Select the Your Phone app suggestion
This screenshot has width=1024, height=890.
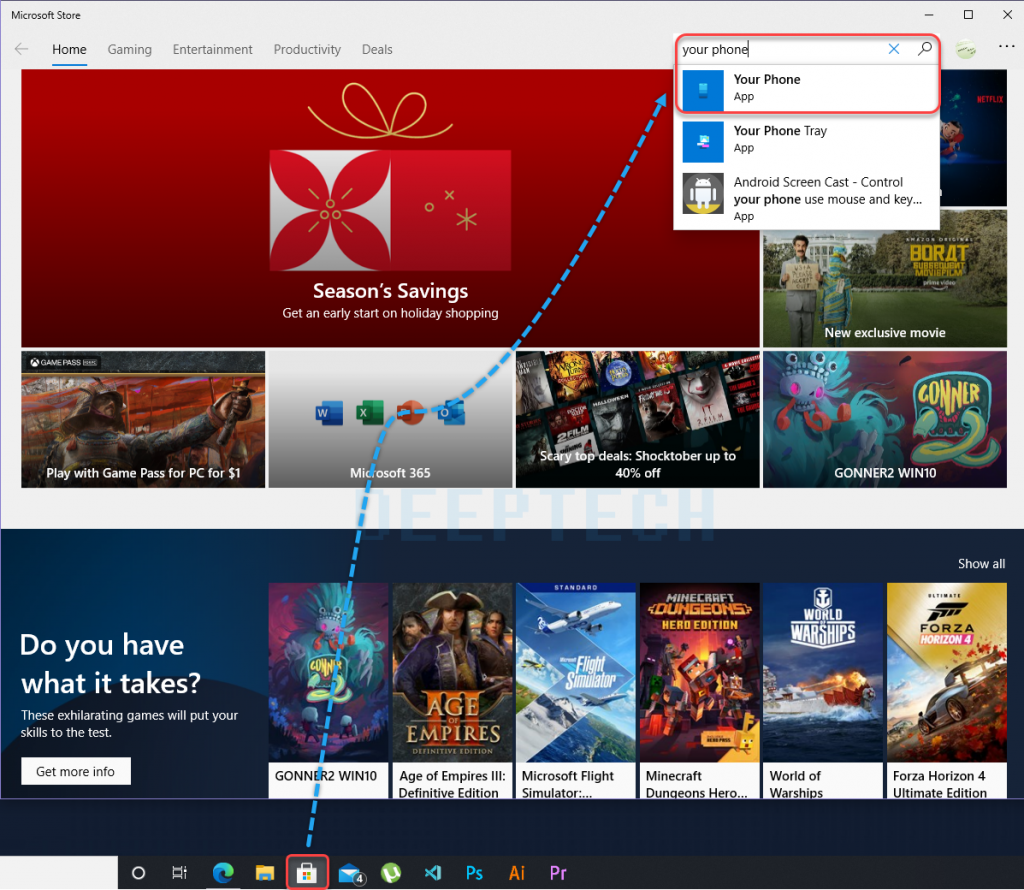pyautogui.click(x=807, y=89)
